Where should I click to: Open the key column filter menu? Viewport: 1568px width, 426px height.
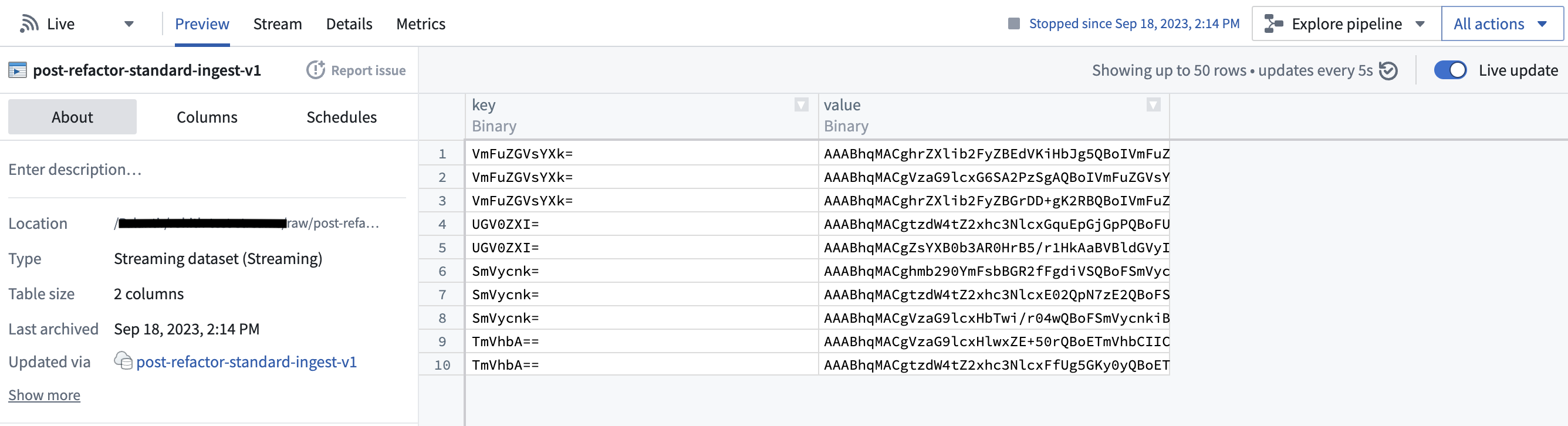click(801, 104)
